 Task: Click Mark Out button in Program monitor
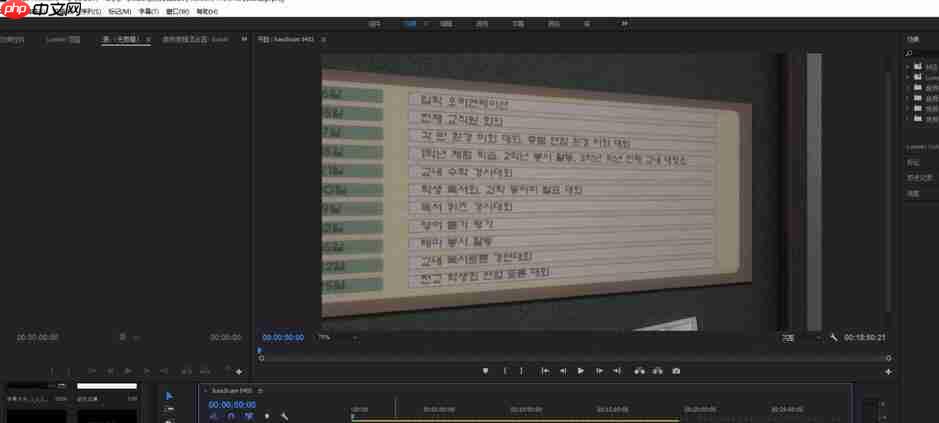tap(522, 371)
